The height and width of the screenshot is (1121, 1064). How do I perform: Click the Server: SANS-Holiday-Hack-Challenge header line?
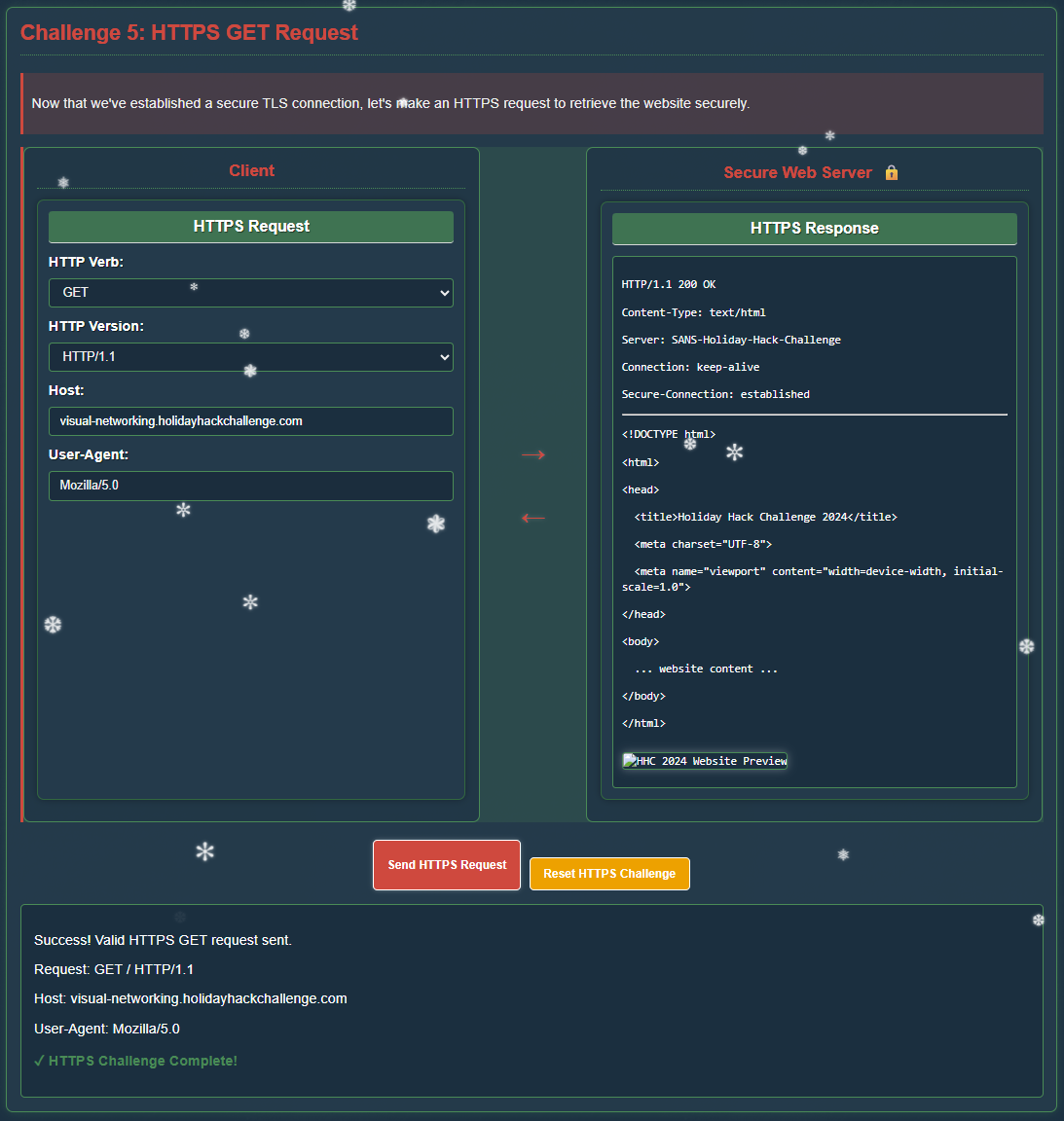(731, 340)
